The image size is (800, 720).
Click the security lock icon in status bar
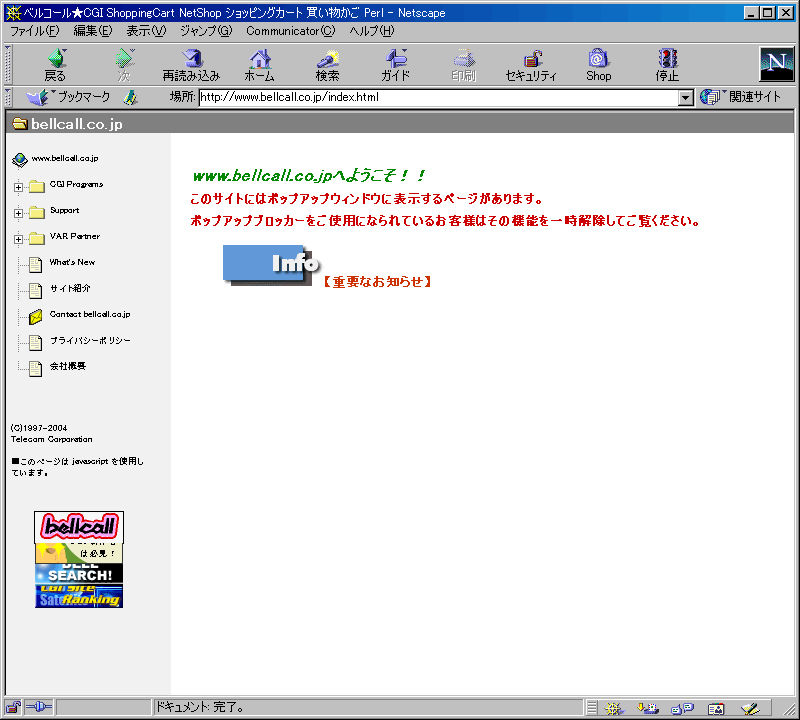pyautogui.click(x=13, y=707)
